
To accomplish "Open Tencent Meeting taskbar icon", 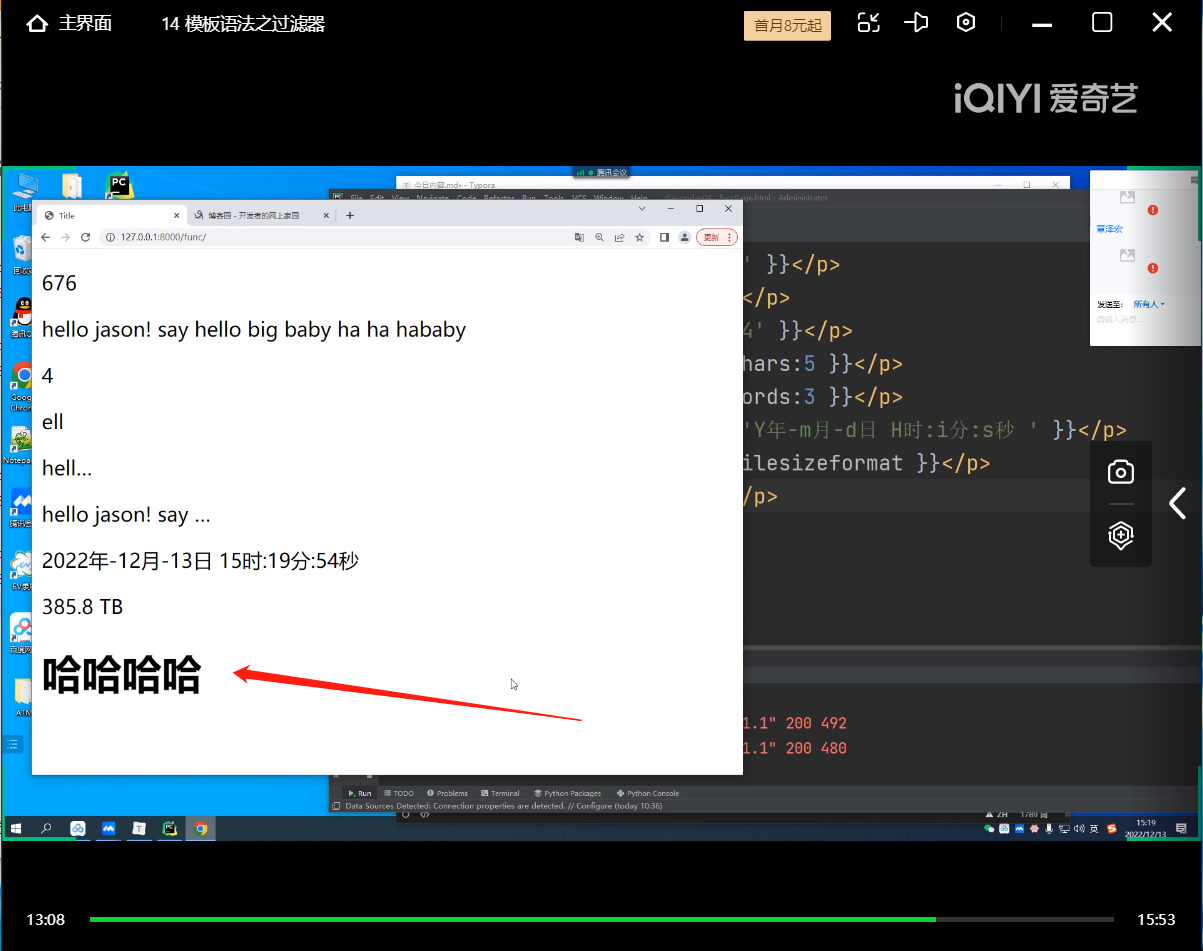I will click(x=108, y=828).
